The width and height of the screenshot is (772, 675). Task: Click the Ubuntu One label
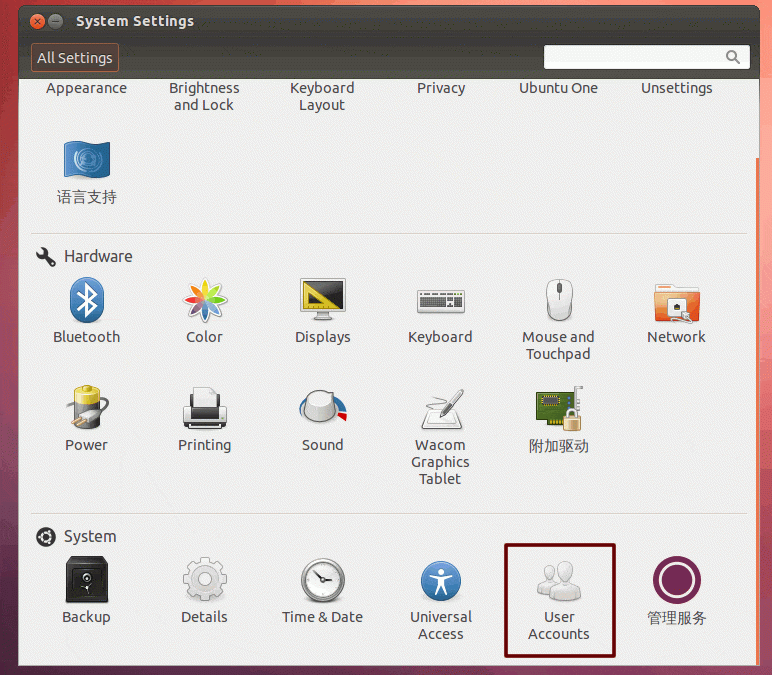[558, 88]
